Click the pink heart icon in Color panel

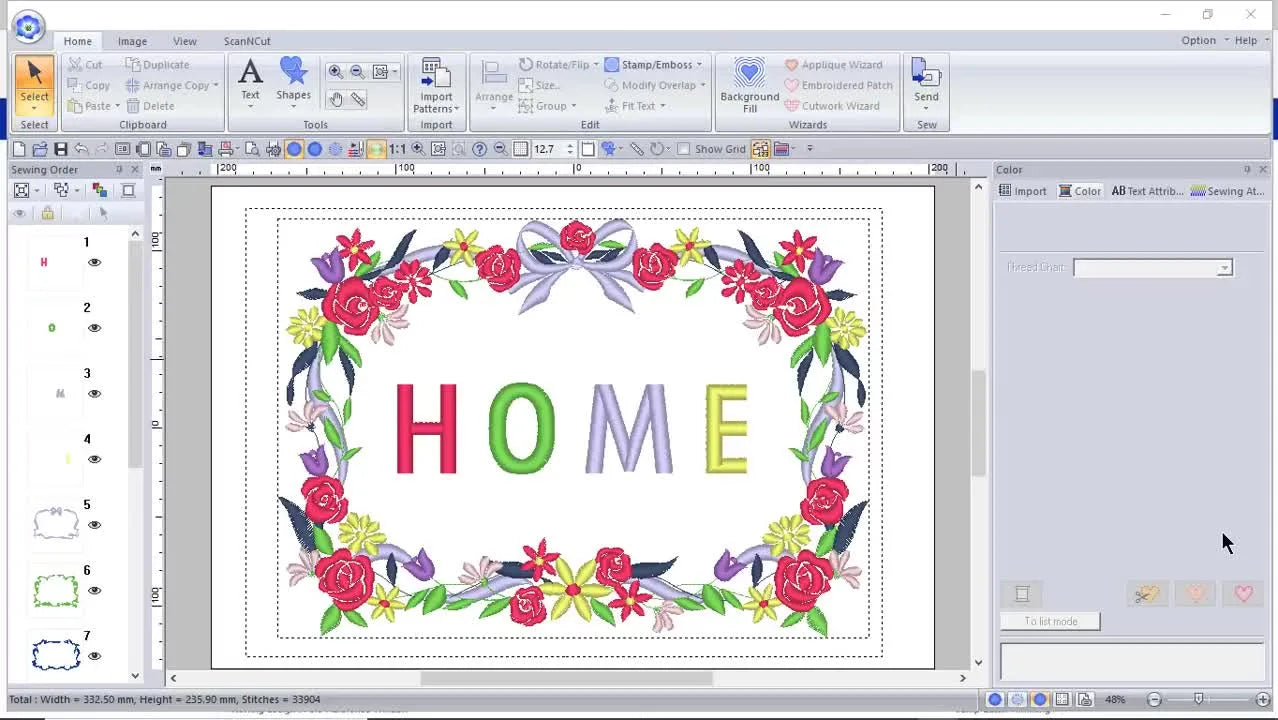tap(1243, 594)
